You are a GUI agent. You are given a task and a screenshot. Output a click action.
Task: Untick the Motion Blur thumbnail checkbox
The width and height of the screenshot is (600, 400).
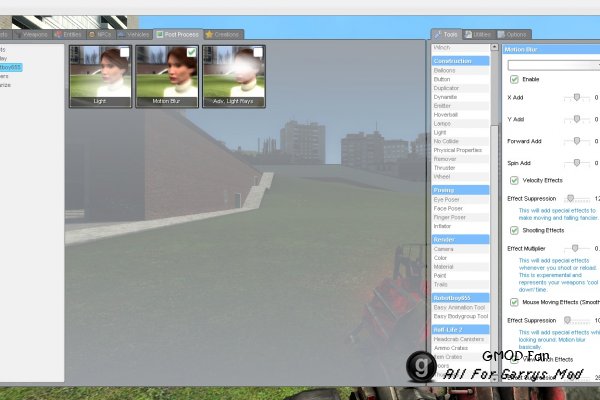coord(191,52)
